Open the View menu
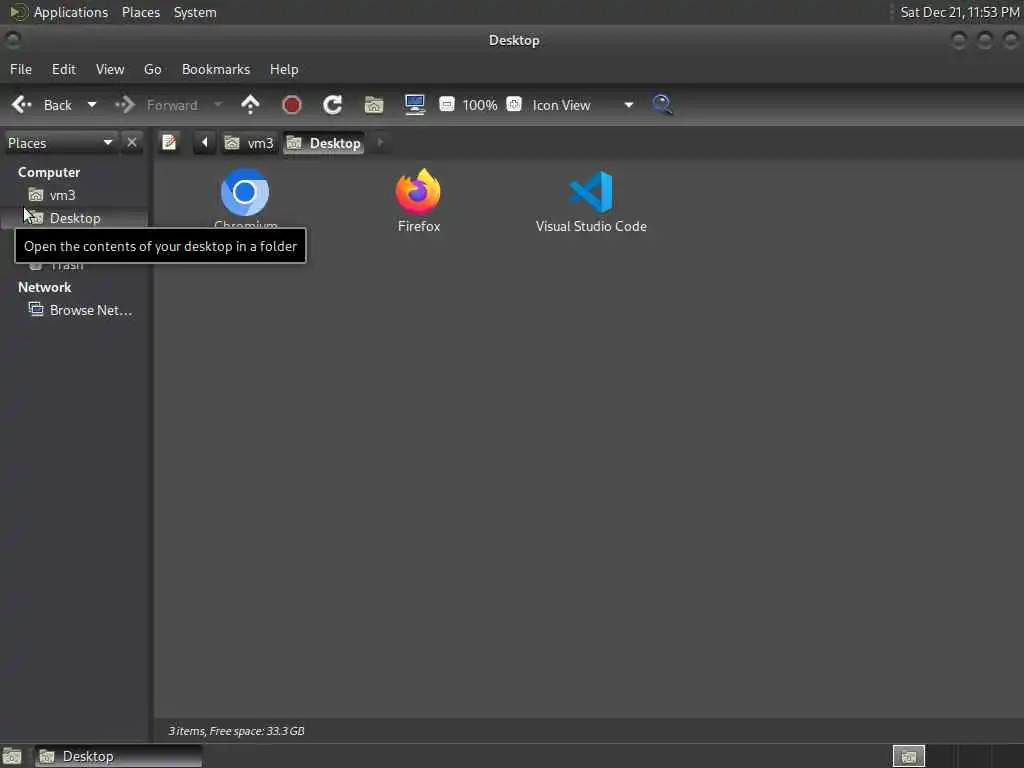 [110, 69]
